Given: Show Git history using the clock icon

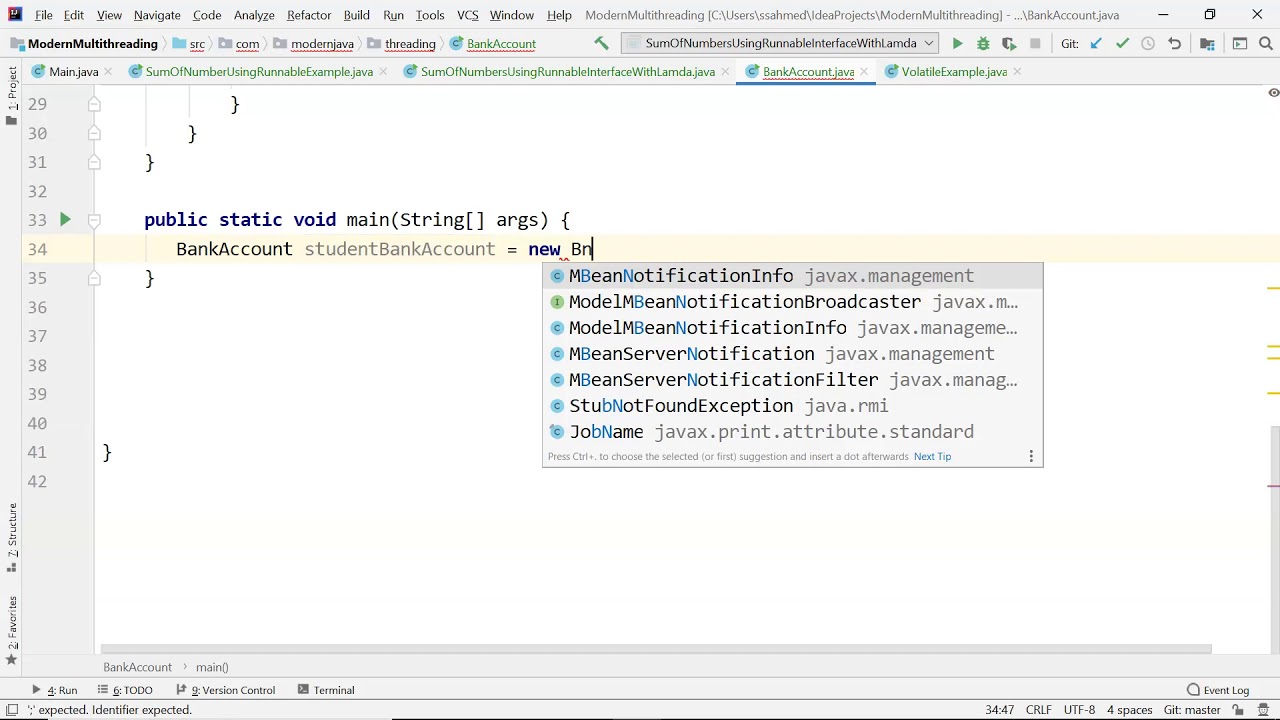Looking at the screenshot, I should [1148, 44].
